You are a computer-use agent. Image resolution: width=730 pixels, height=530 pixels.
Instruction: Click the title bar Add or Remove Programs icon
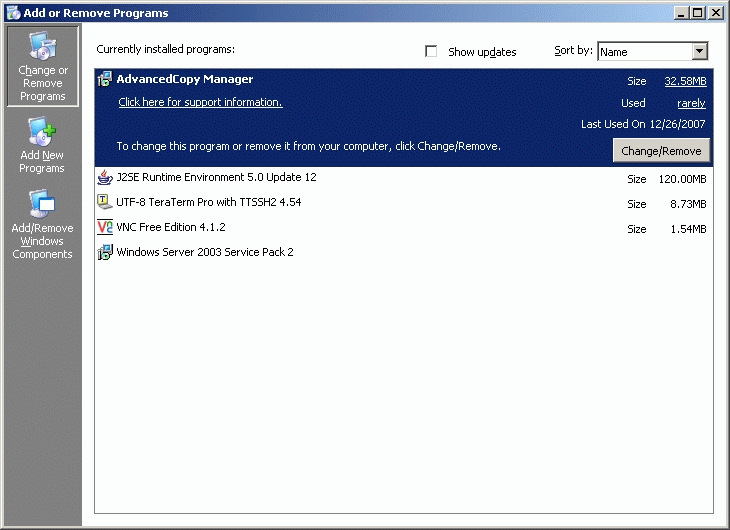13,13
